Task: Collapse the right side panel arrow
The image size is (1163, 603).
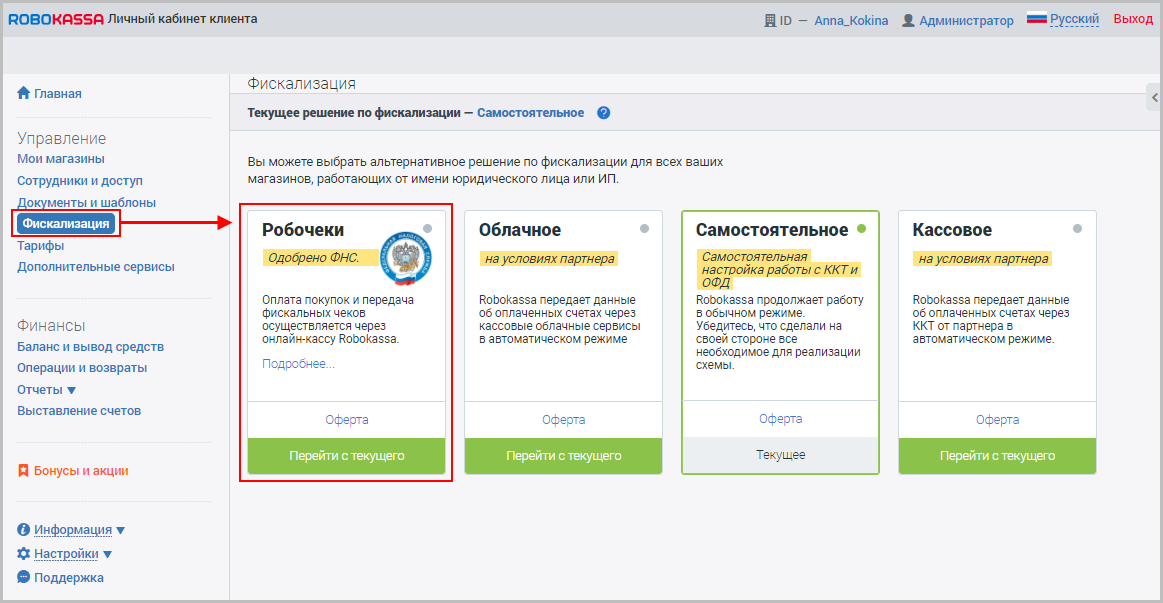Action: pyautogui.click(x=1155, y=97)
